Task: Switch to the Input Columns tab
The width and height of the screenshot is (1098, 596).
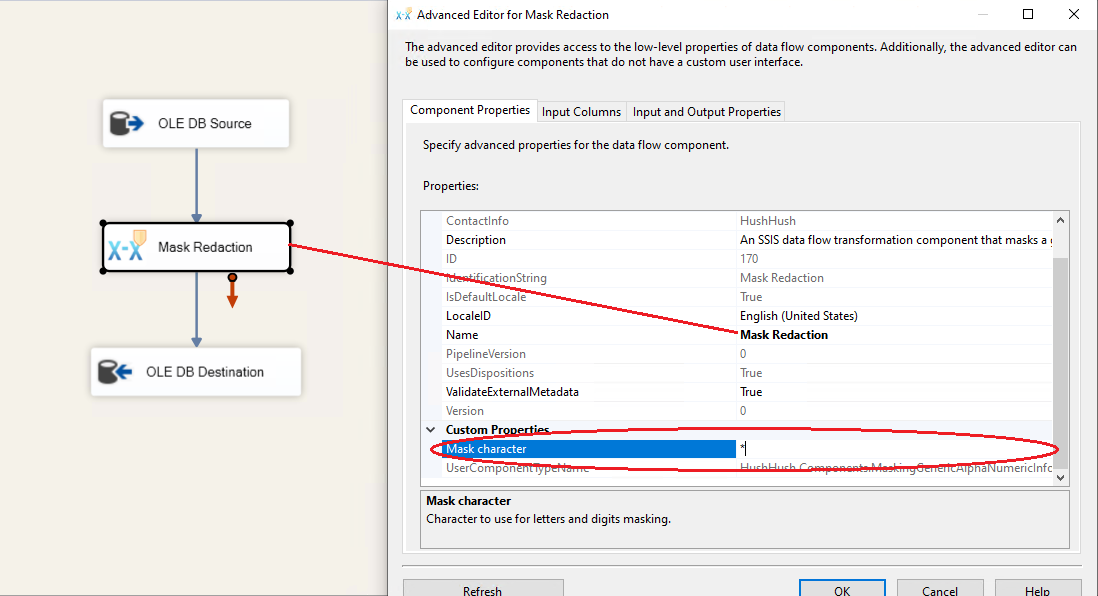Action: pos(581,112)
